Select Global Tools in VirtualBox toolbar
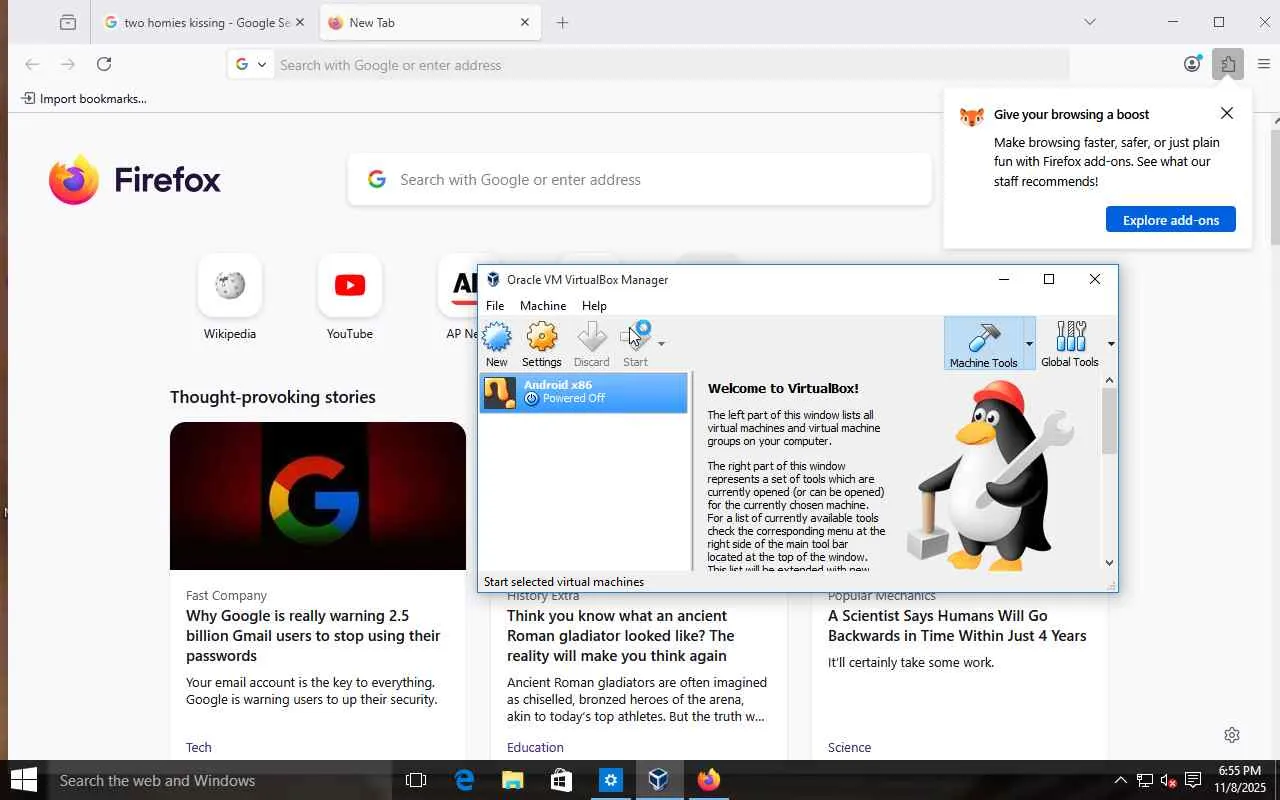This screenshot has width=1280, height=800. [x=1069, y=345]
